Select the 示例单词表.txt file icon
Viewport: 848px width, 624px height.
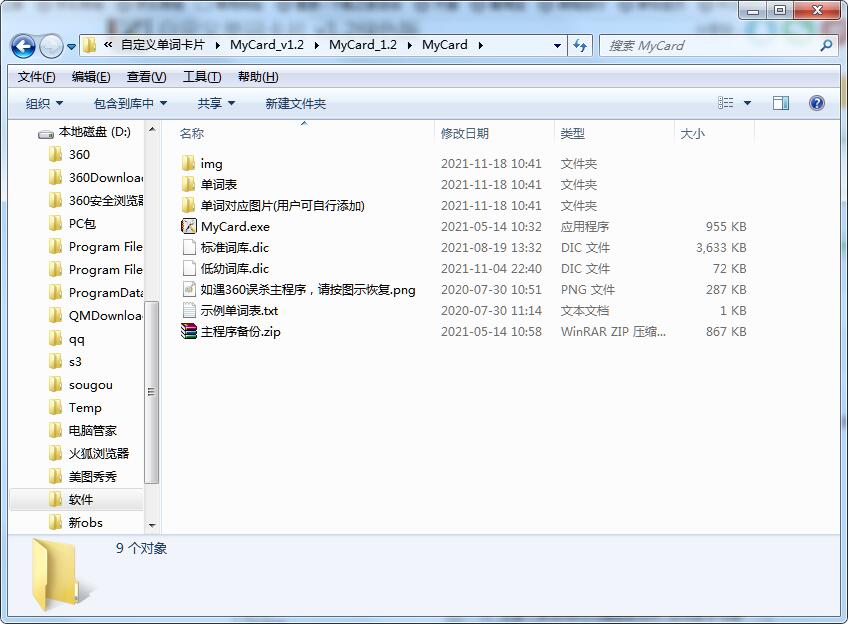189,310
